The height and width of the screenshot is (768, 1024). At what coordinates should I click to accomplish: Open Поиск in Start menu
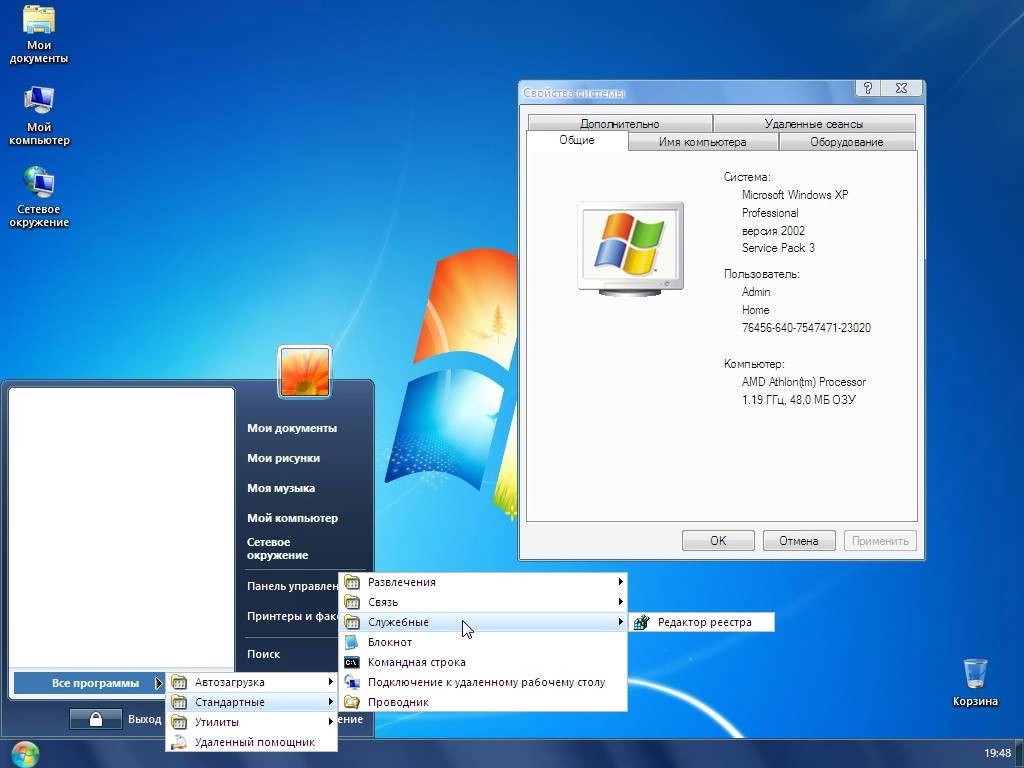[x=263, y=654]
